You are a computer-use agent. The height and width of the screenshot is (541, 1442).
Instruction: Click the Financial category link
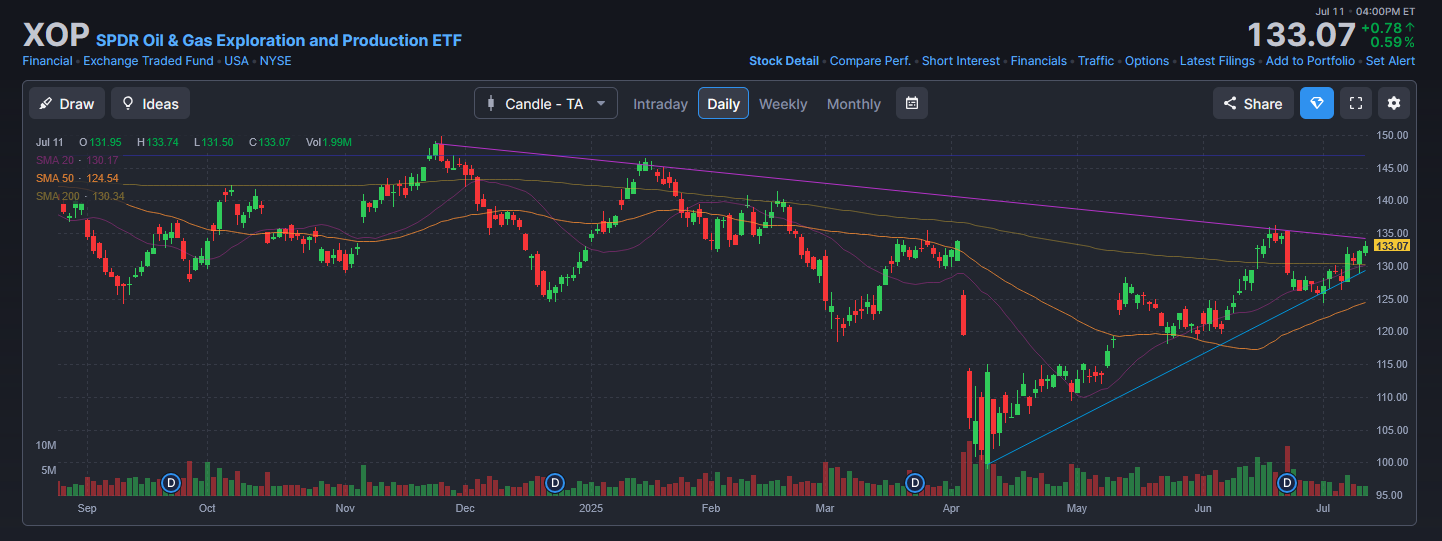[x=47, y=61]
